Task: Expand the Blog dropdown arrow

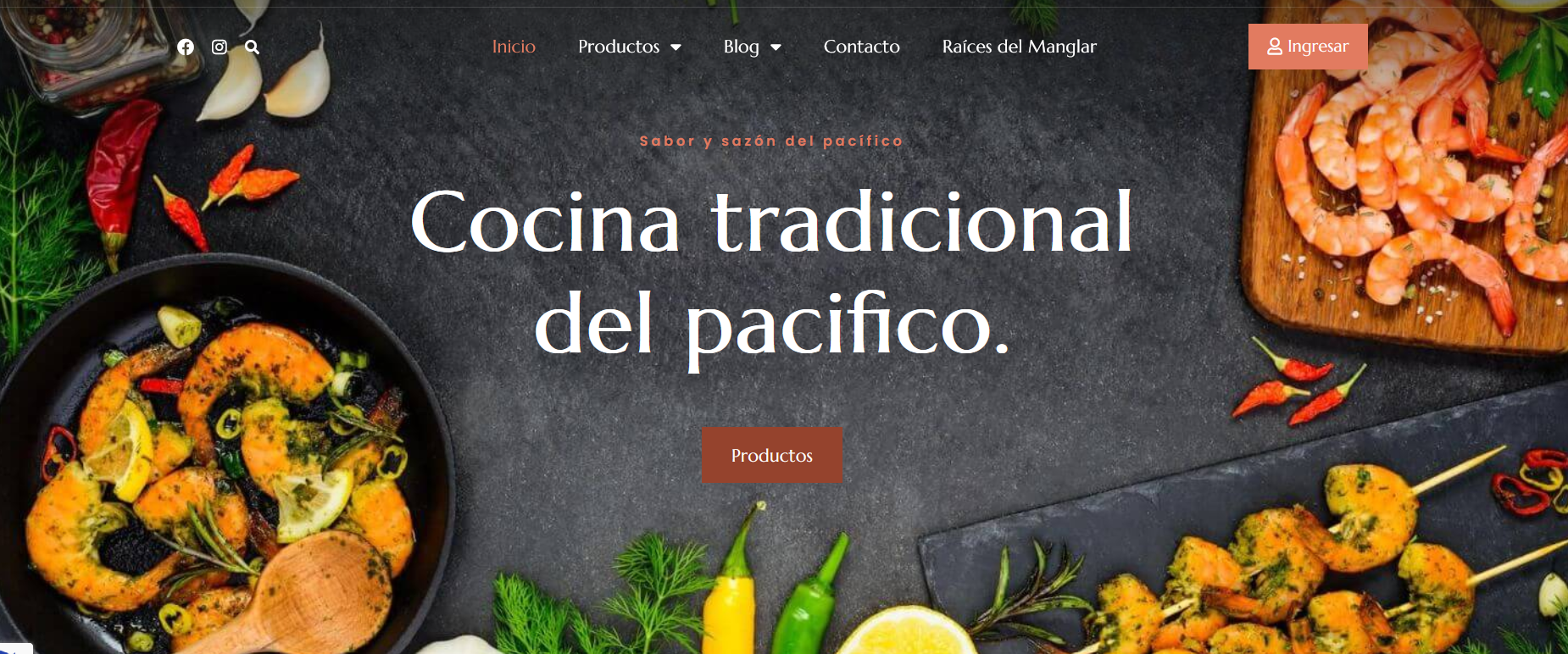Action: 776,47
